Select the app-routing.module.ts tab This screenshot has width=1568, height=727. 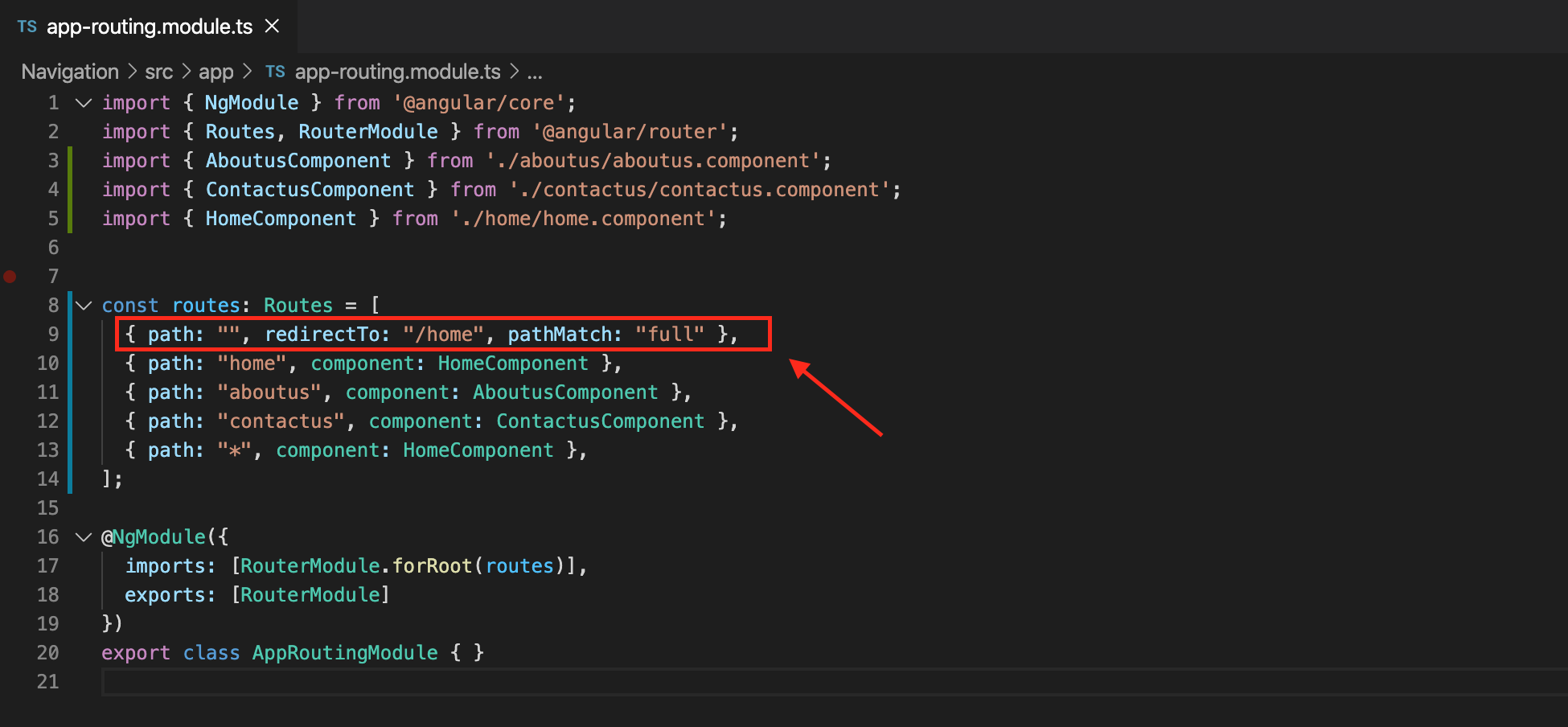pyautogui.click(x=149, y=27)
